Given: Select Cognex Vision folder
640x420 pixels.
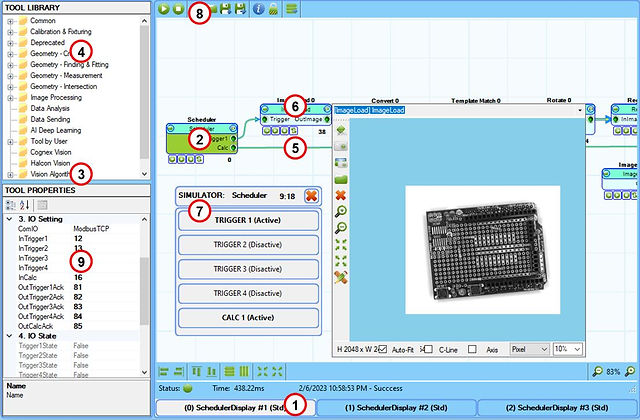Looking at the screenshot, I should click(x=51, y=153).
